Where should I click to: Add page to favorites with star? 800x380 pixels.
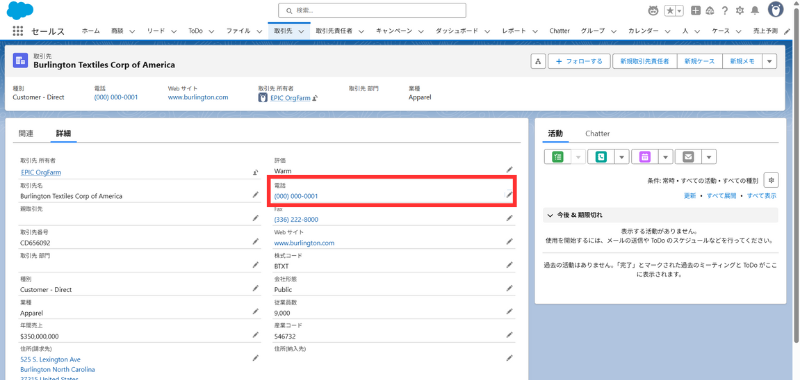pyautogui.click(x=669, y=10)
